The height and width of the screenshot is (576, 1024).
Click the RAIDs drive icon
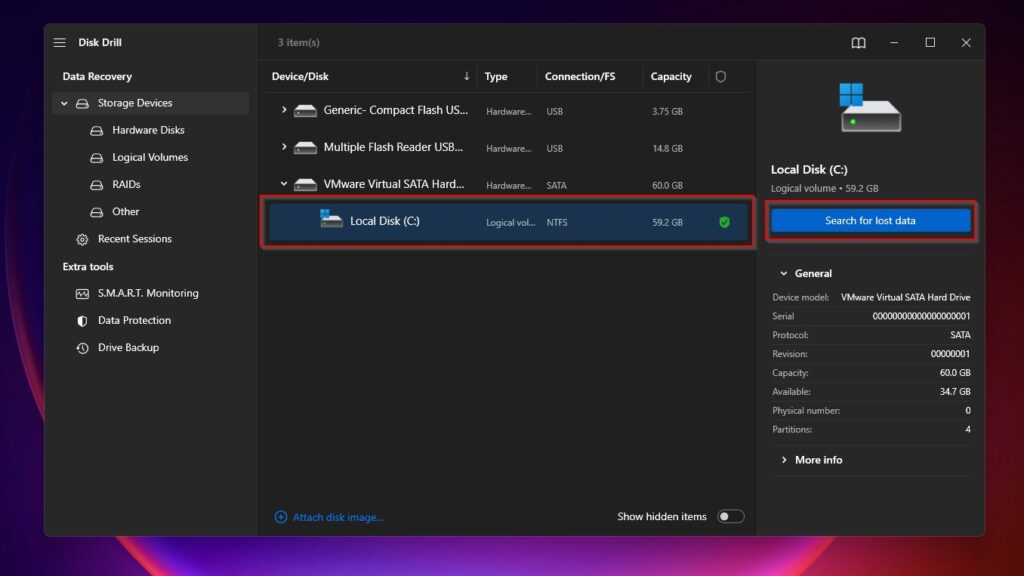97,185
